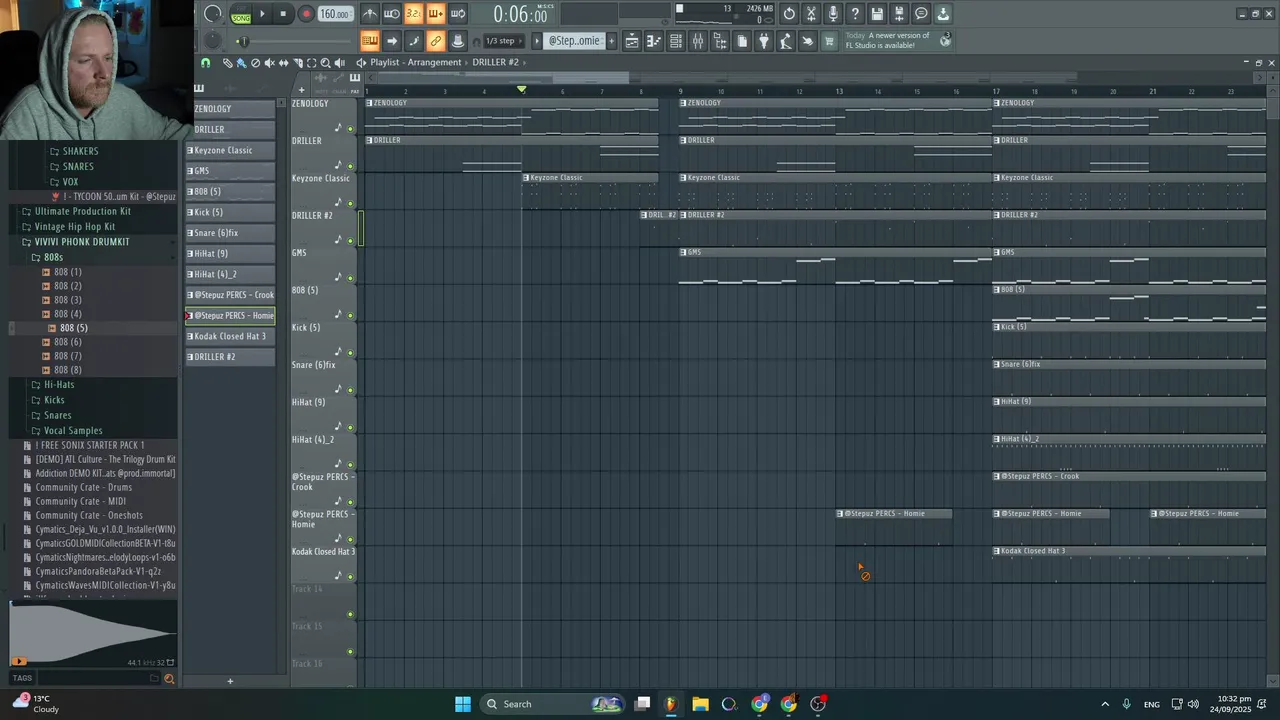Image resolution: width=1280 pixels, height=720 pixels.
Task: Select the Zoom tool in Playlist
Action: click(x=325, y=63)
